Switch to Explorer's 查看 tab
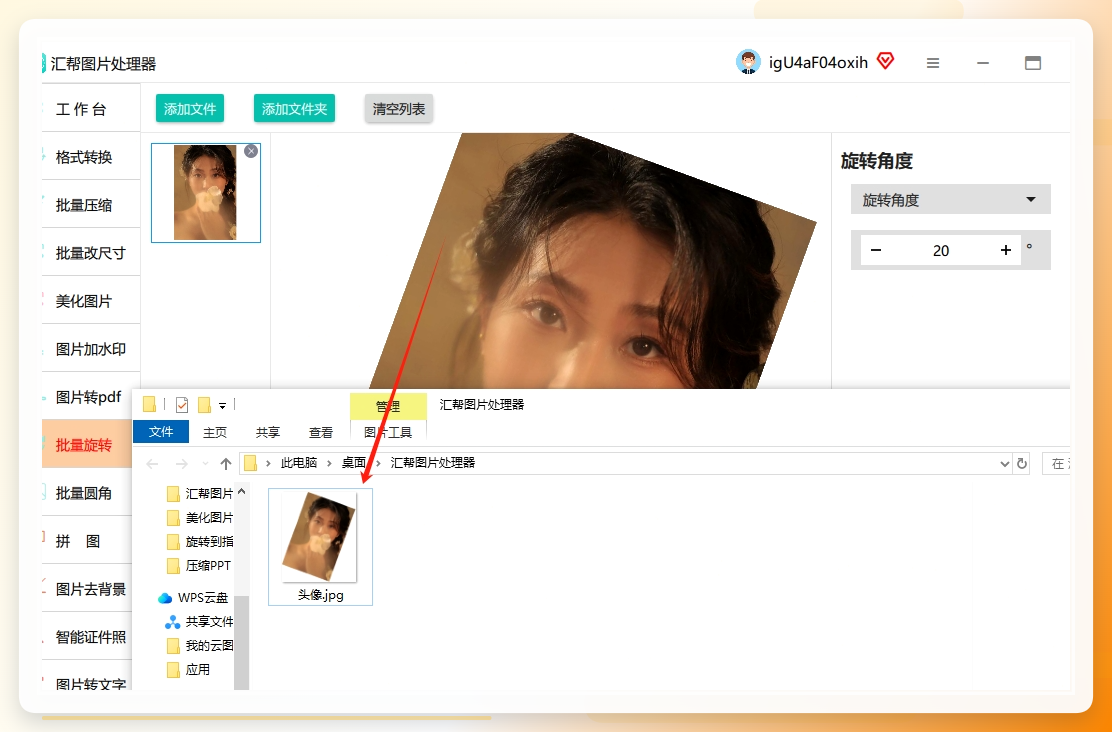Viewport: 1112px width, 732px height. coord(321,432)
